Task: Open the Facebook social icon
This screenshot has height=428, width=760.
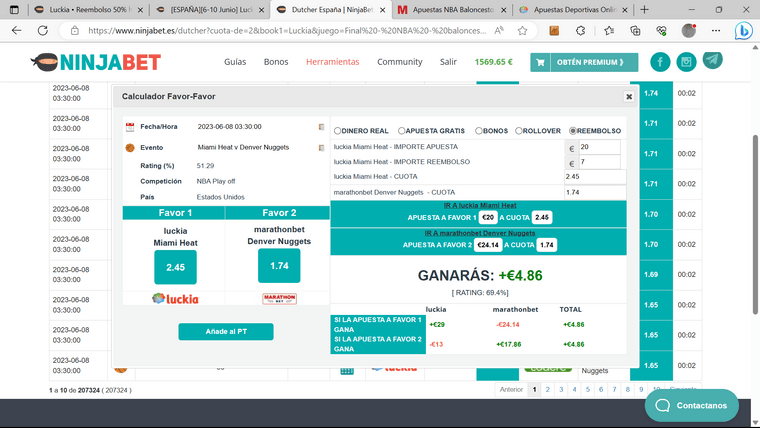Action: [660, 62]
